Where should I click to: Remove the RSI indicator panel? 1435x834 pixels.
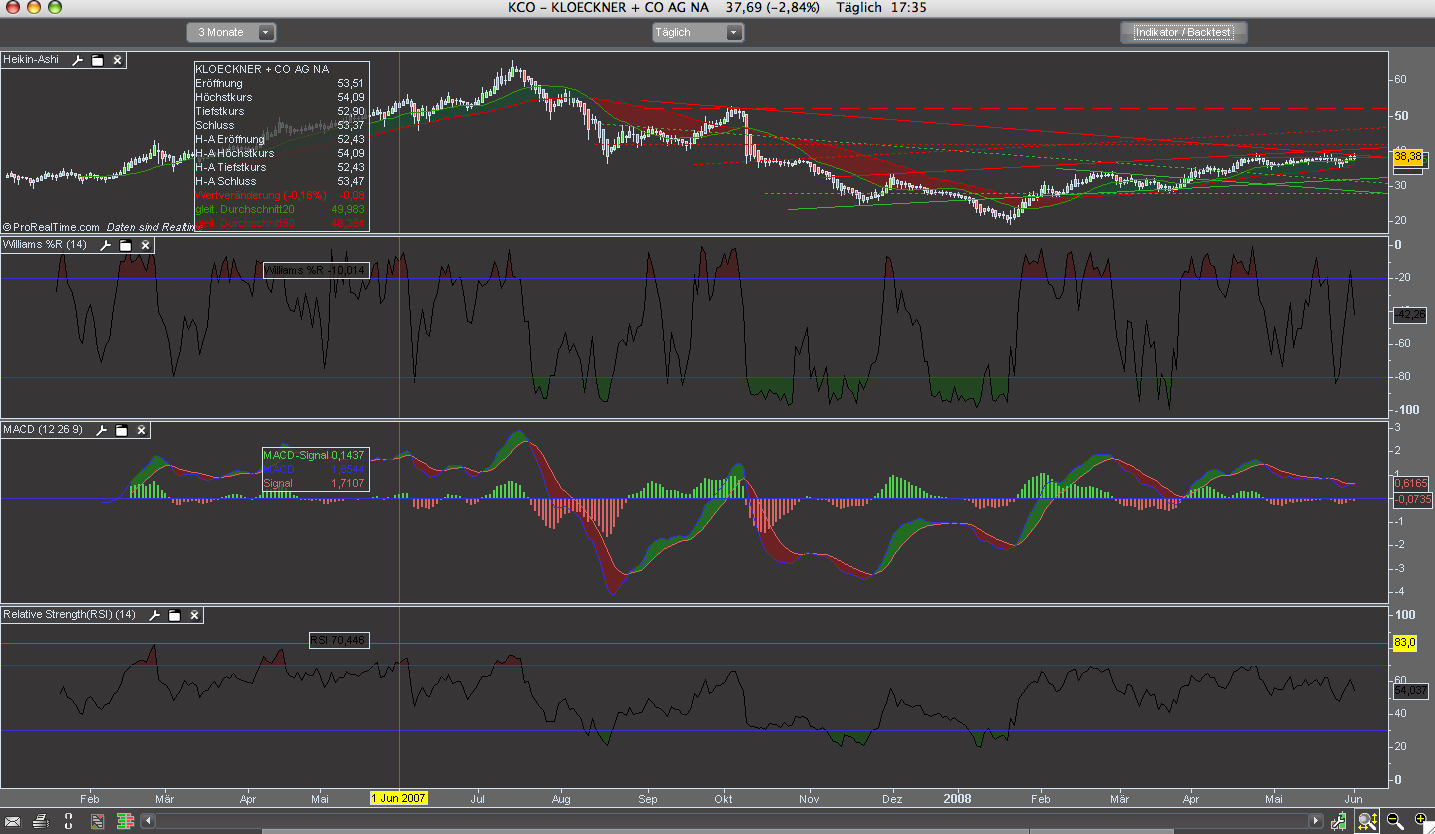point(195,615)
